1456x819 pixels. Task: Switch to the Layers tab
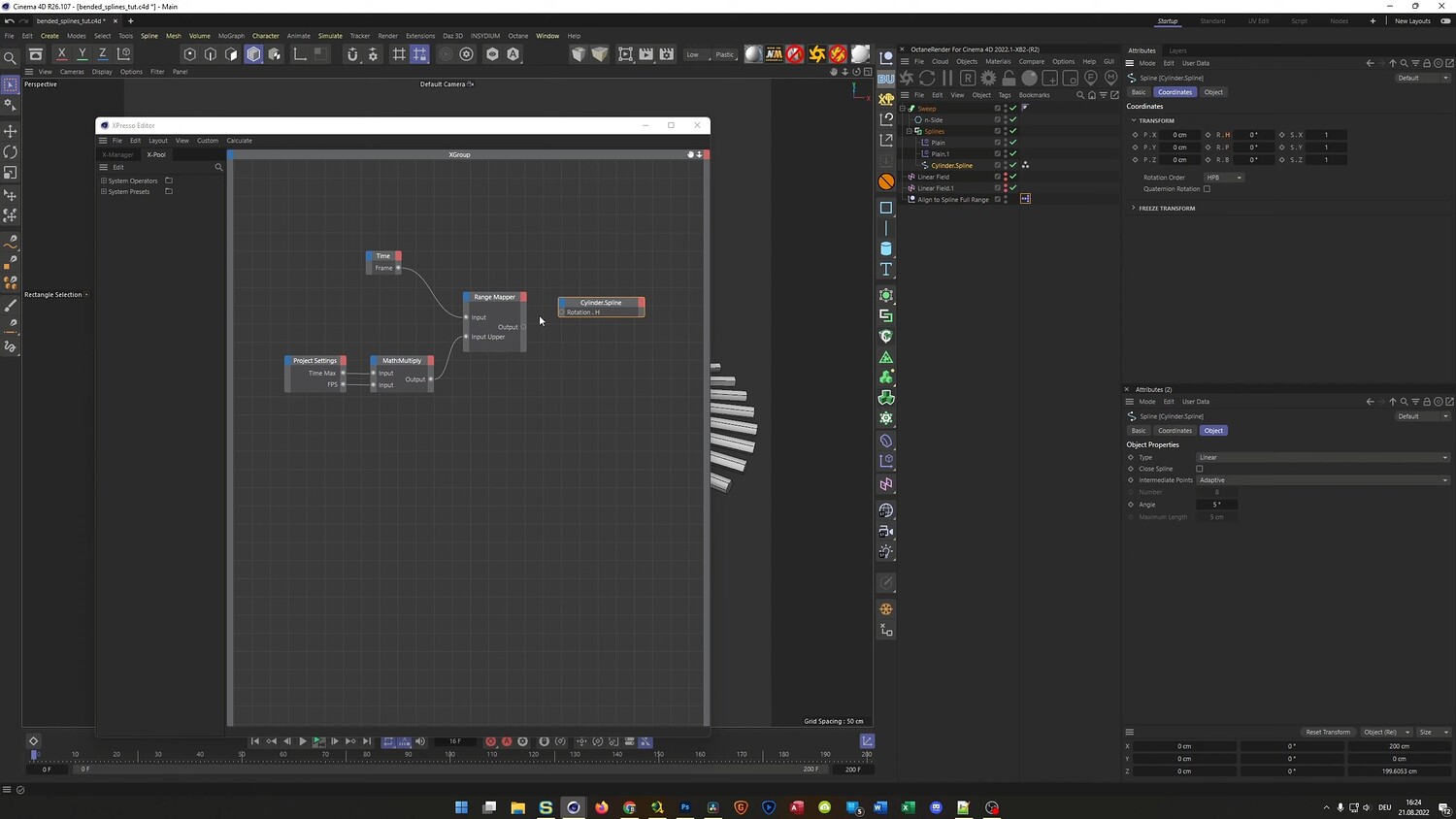1177,50
